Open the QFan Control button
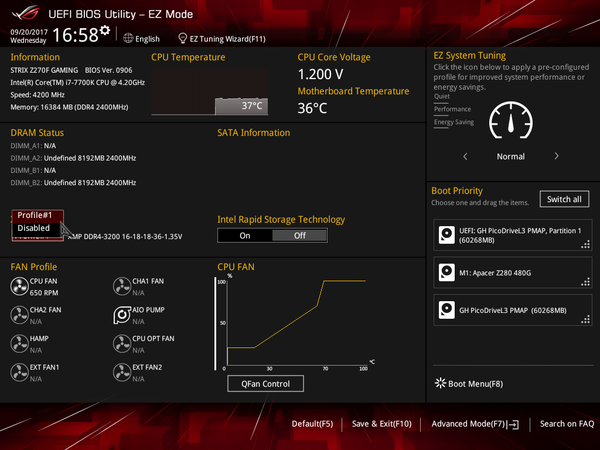Screen dimensions: 600x450 click(x=266, y=383)
